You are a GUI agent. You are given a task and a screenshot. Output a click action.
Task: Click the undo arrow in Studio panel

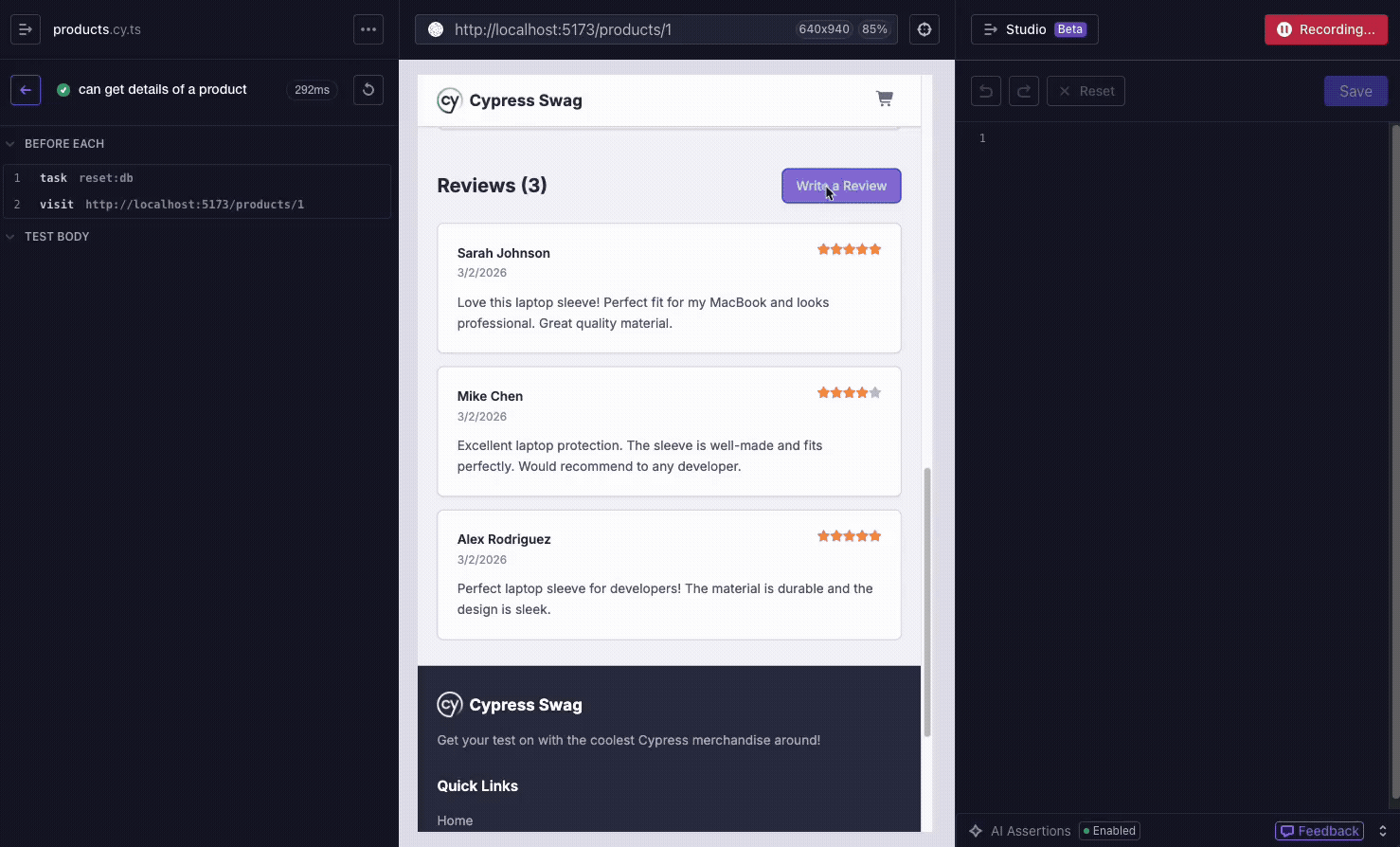(x=986, y=91)
